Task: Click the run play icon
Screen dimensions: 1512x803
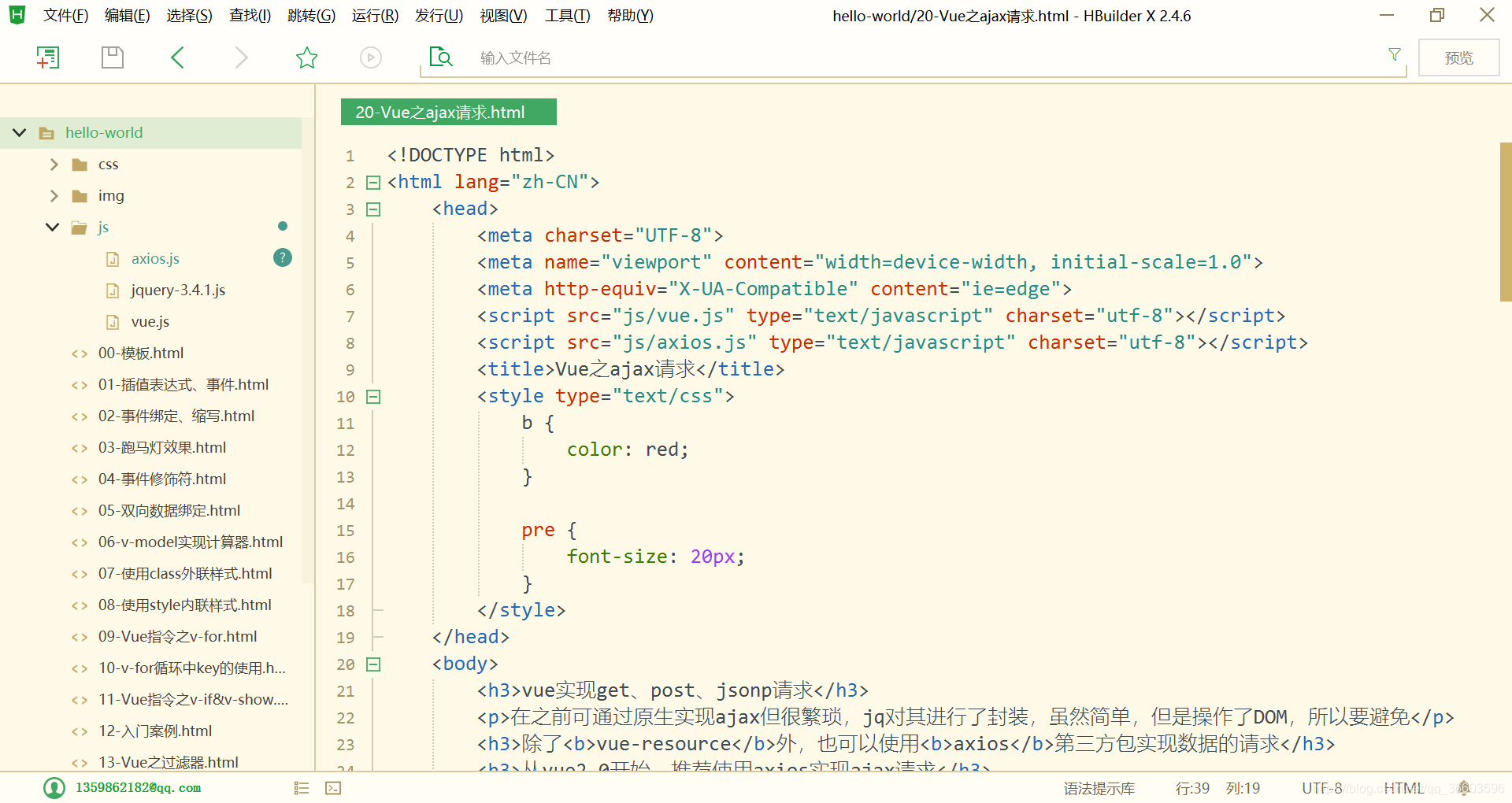Action: [371, 57]
